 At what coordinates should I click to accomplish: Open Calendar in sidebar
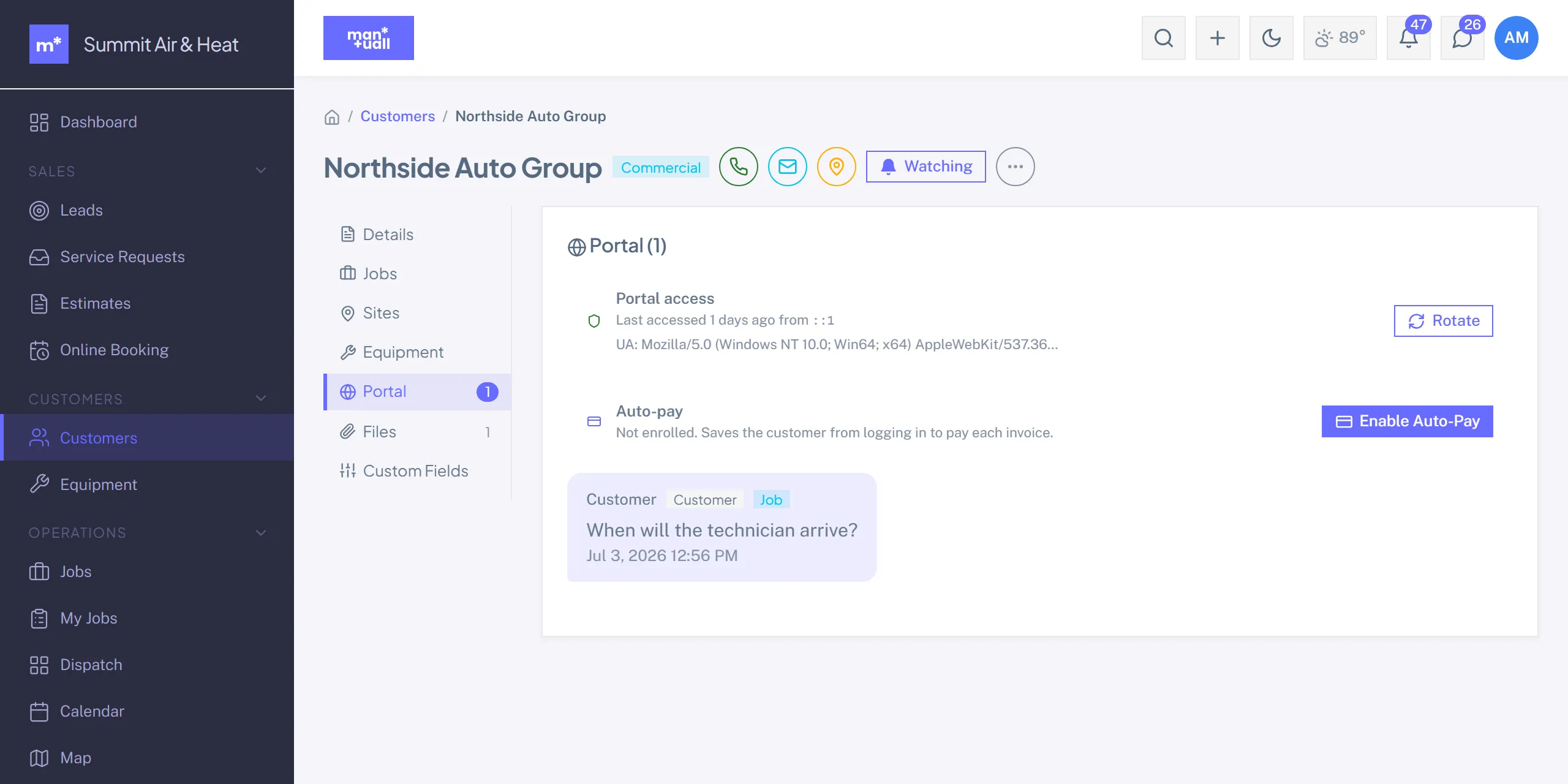pos(147,712)
